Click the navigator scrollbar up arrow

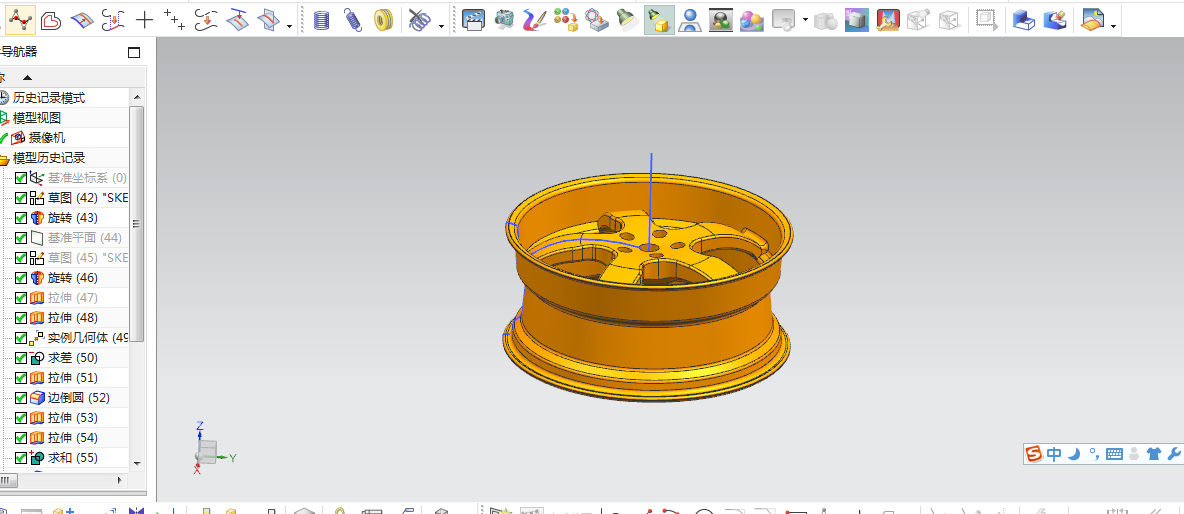click(x=137, y=97)
